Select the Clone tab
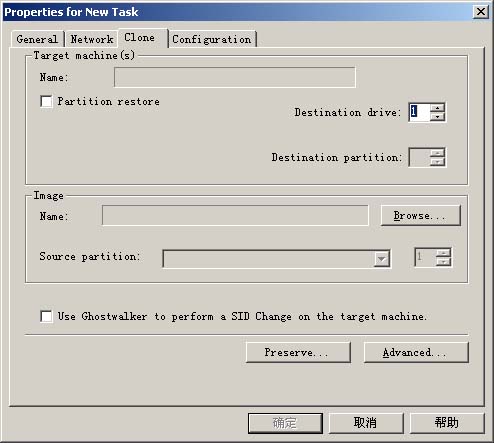 pos(143,38)
